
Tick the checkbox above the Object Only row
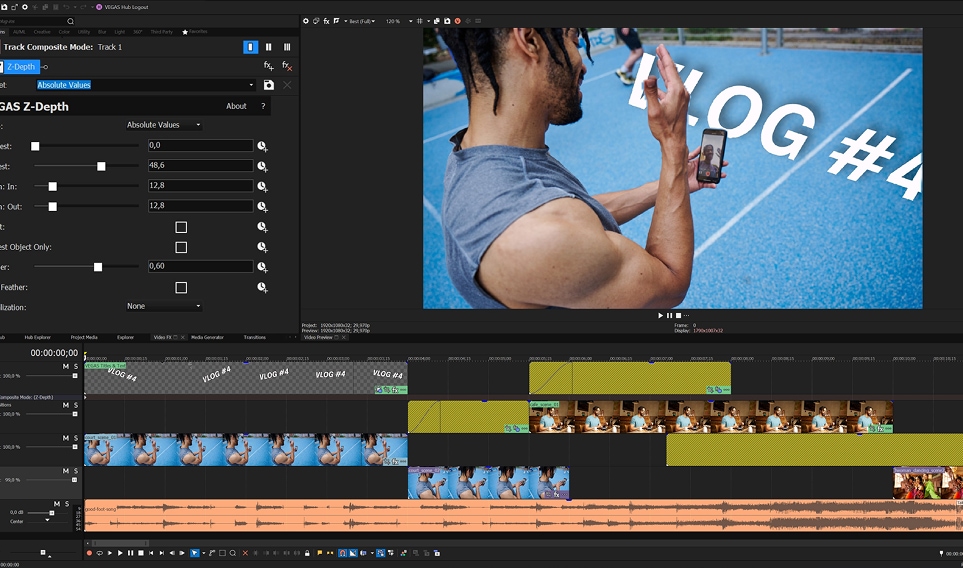coord(181,227)
